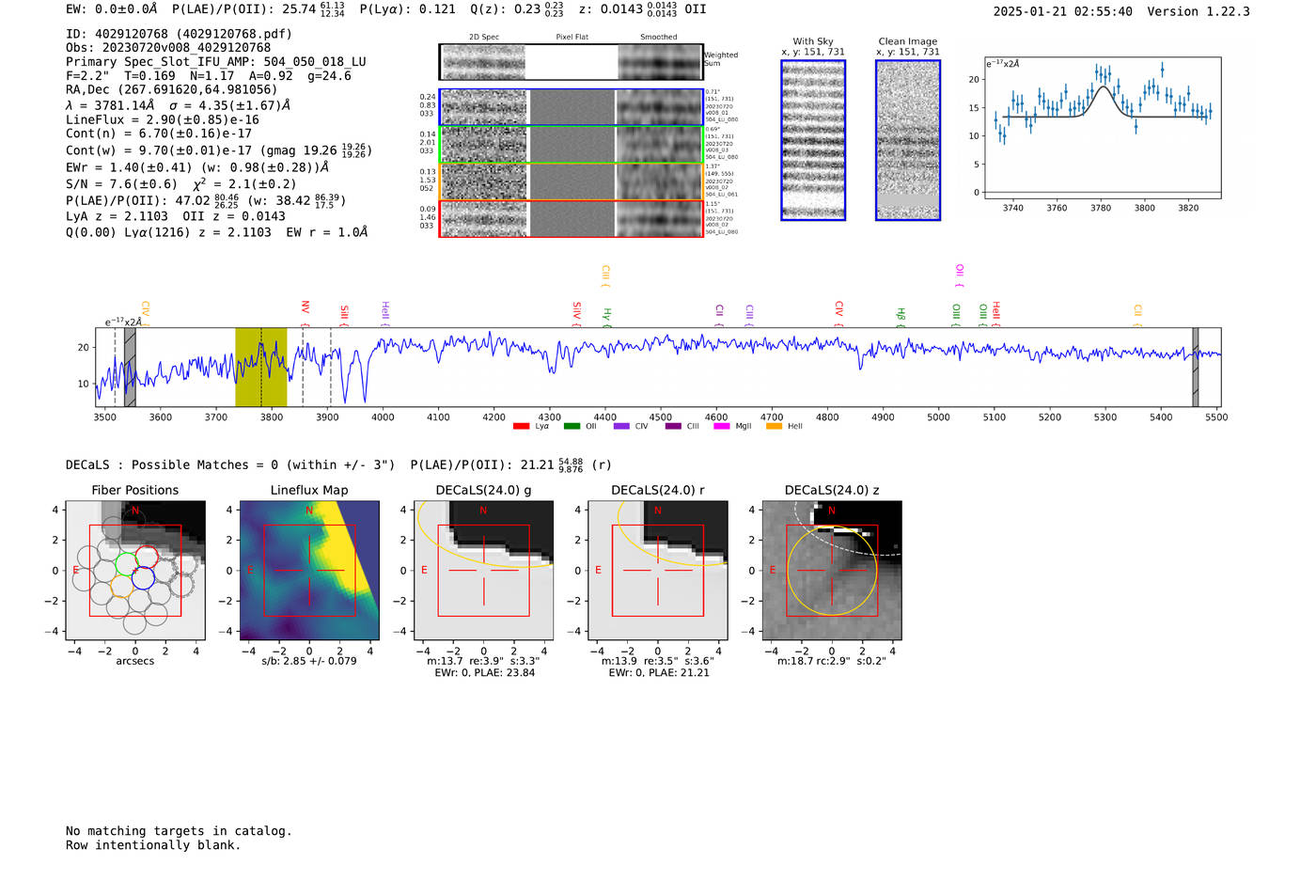This screenshot has width=1316, height=896.
Task: Click the Pixel Flat column header
Action: tap(572, 38)
